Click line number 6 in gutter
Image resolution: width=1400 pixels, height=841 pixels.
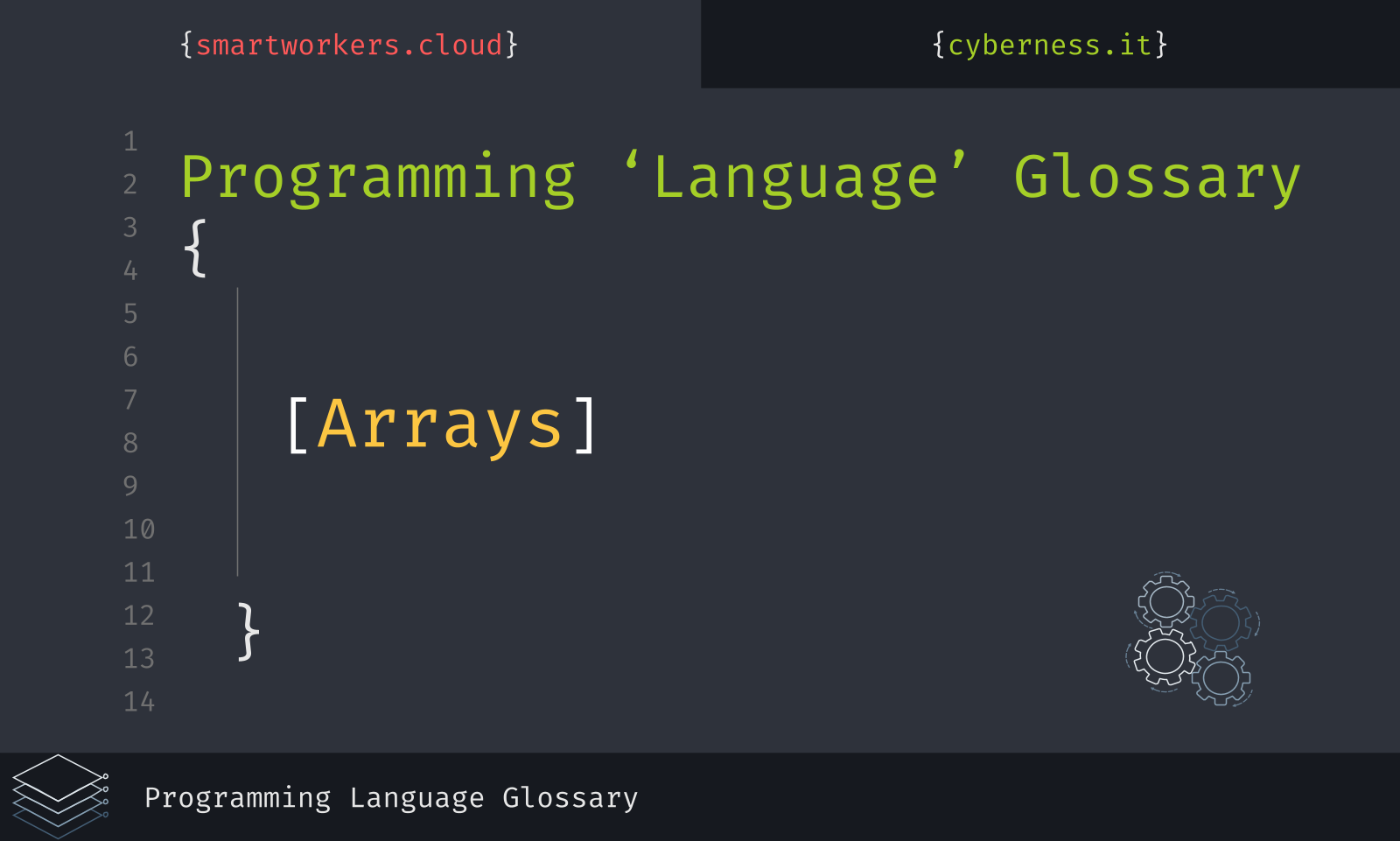[130, 357]
